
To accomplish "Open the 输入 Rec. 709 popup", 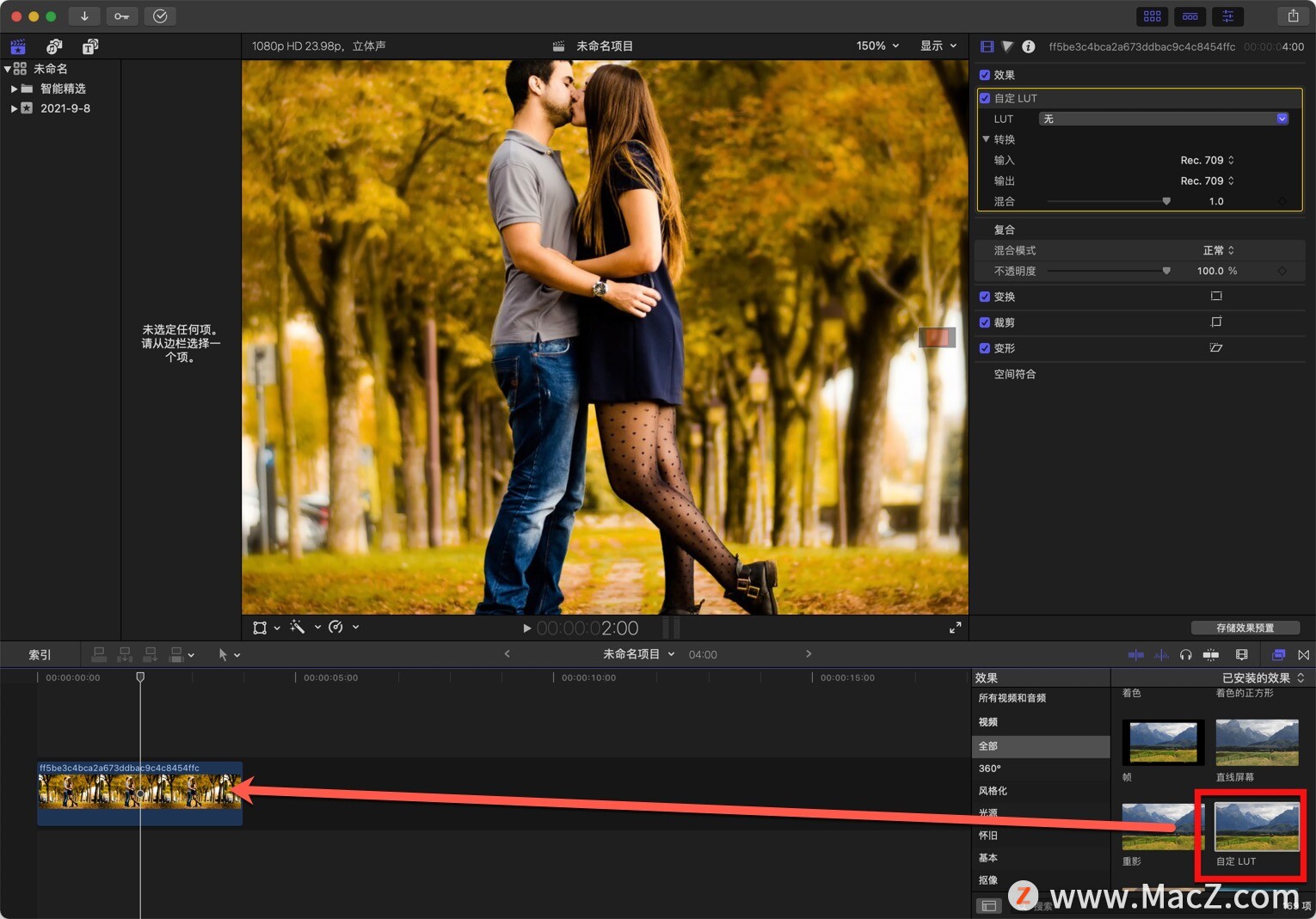I will point(1207,160).
